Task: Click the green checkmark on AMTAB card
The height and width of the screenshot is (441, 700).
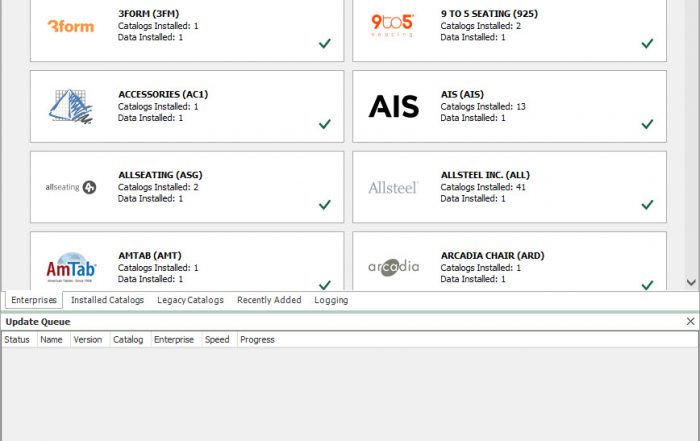Action: click(325, 285)
